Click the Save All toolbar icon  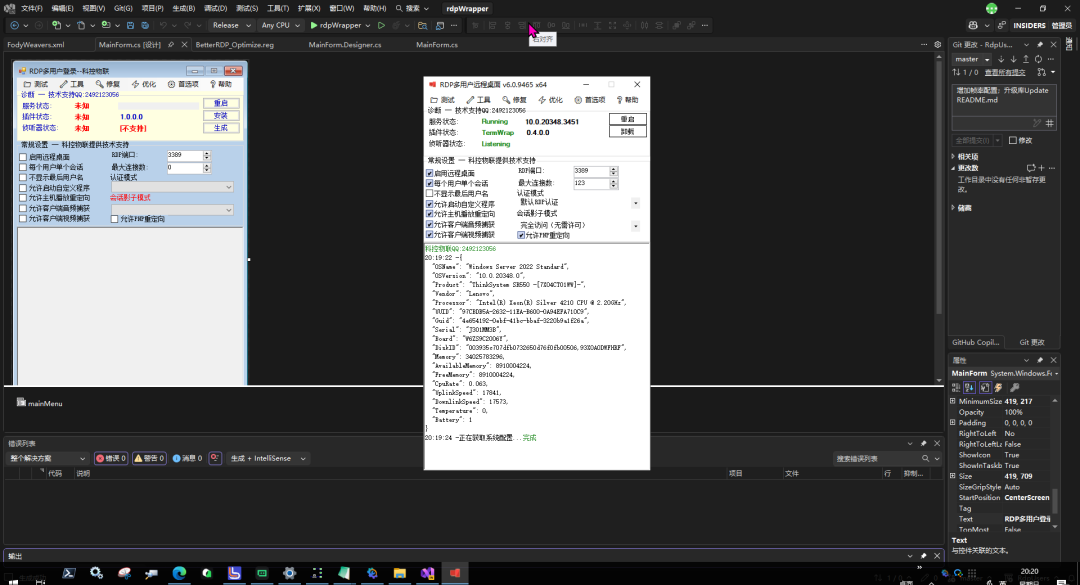click(x=145, y=25)
